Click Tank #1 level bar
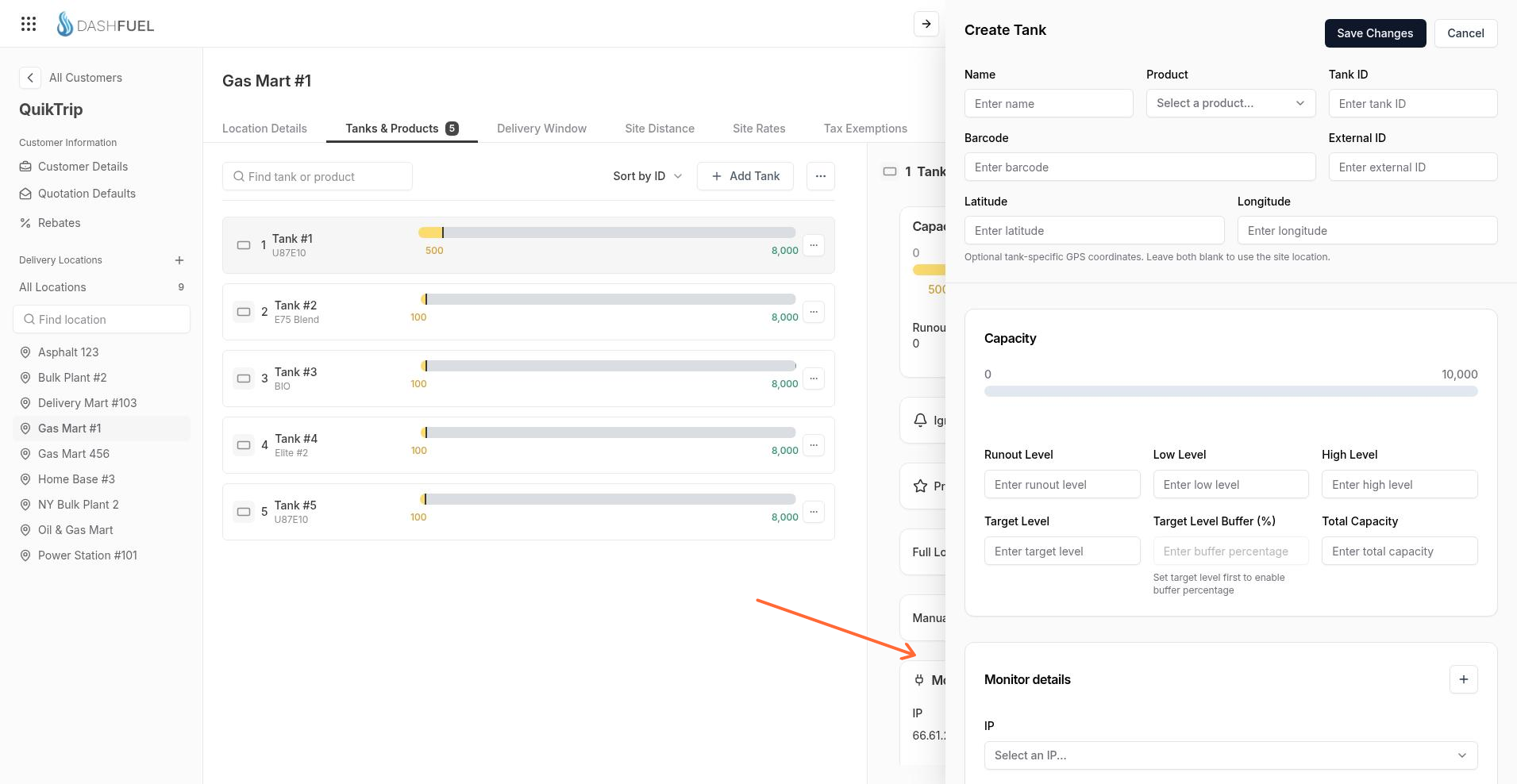Screen dimensions: 1517x784 pos(607,233)
